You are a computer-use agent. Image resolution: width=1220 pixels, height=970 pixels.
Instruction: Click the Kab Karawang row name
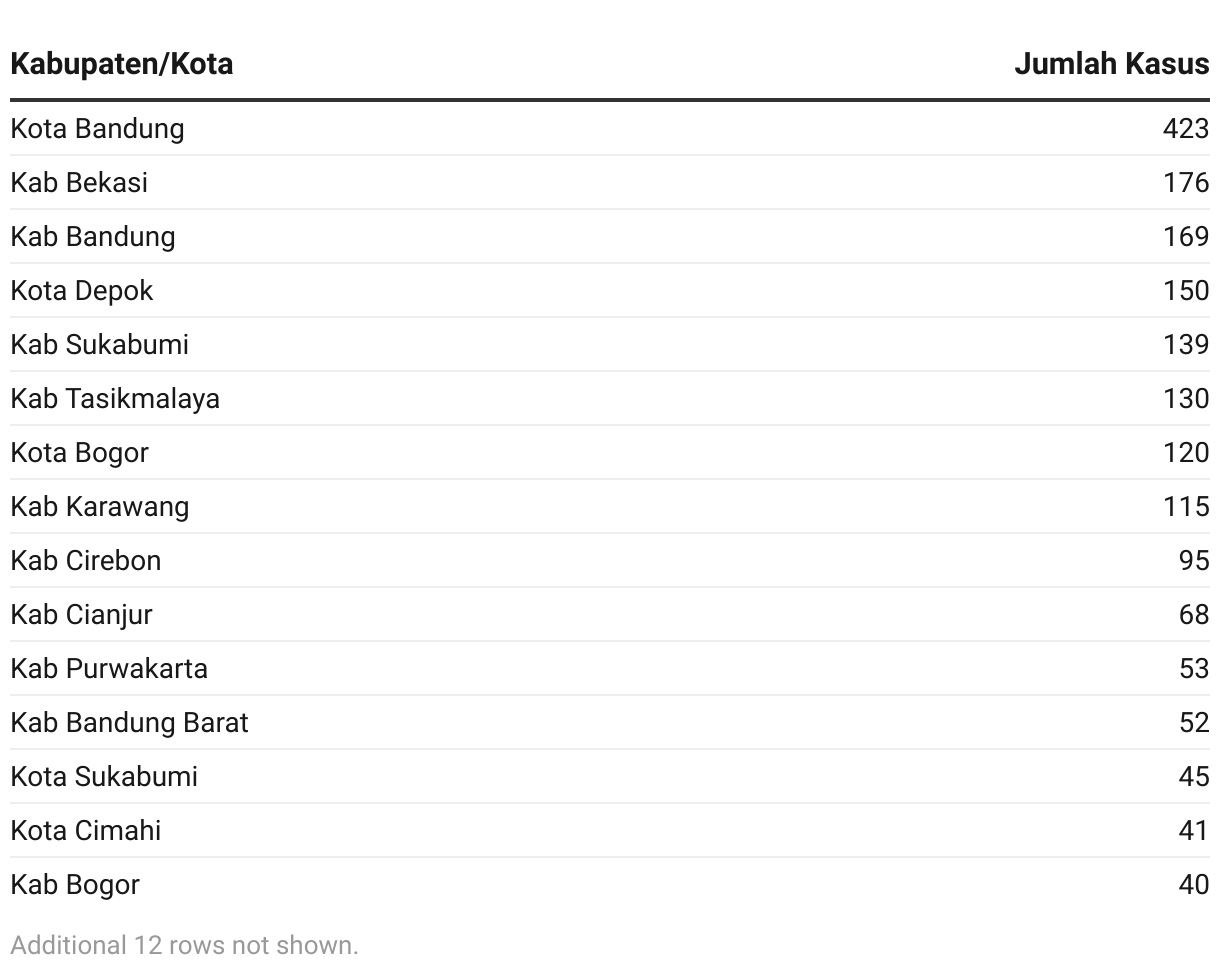click(100, 507)
